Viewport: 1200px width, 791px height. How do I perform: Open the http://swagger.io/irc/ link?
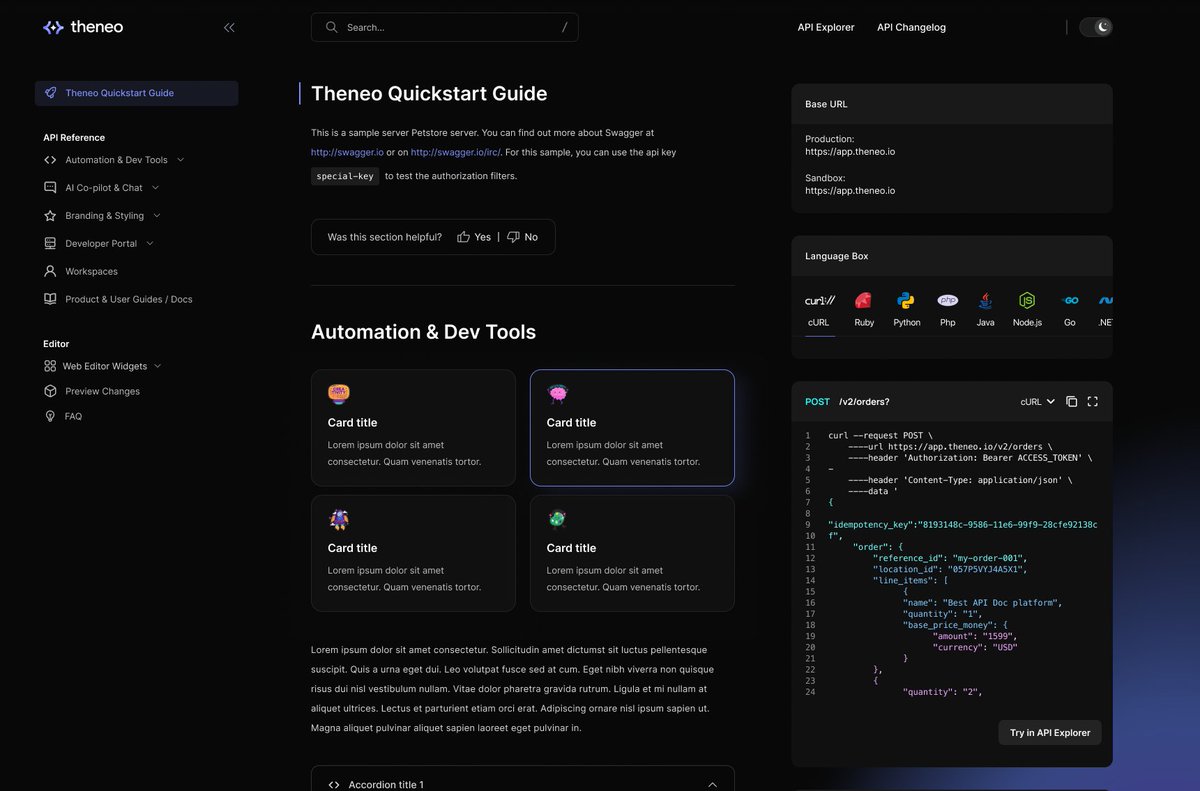coord(455,153)
